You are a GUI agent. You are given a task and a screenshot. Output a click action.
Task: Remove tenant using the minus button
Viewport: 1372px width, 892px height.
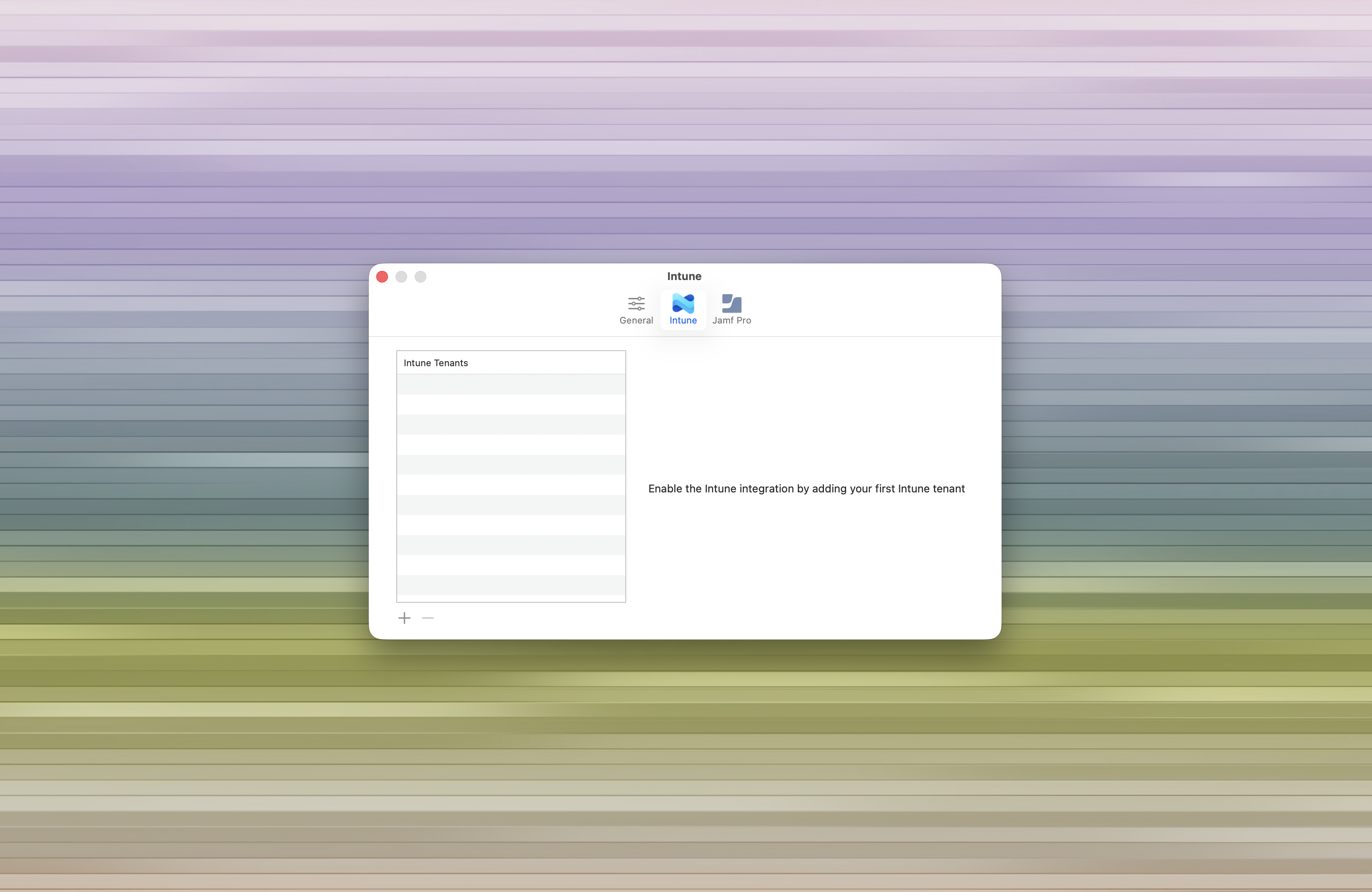(x=428, y=618)
